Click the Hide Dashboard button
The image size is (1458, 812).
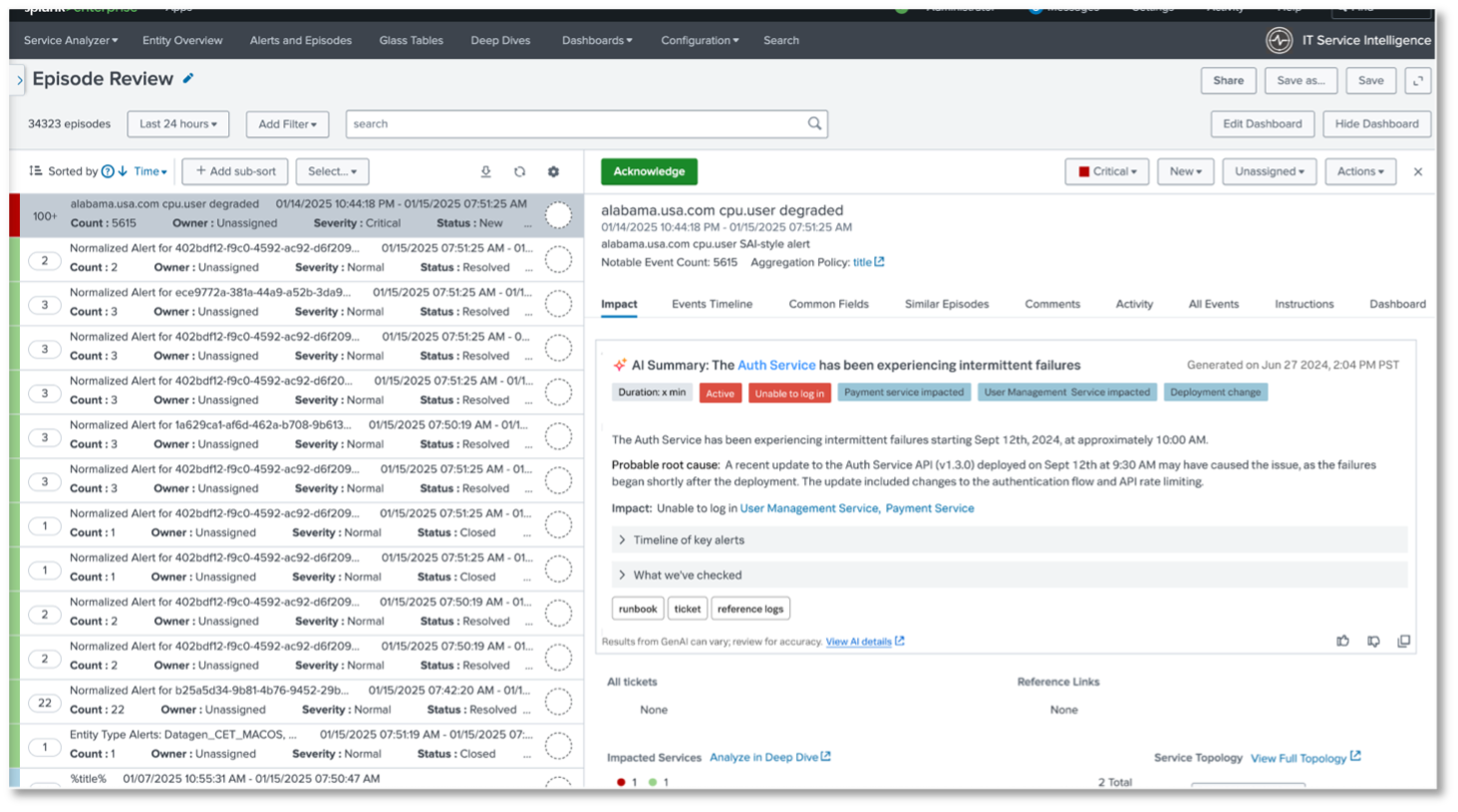coord(1376,124)
